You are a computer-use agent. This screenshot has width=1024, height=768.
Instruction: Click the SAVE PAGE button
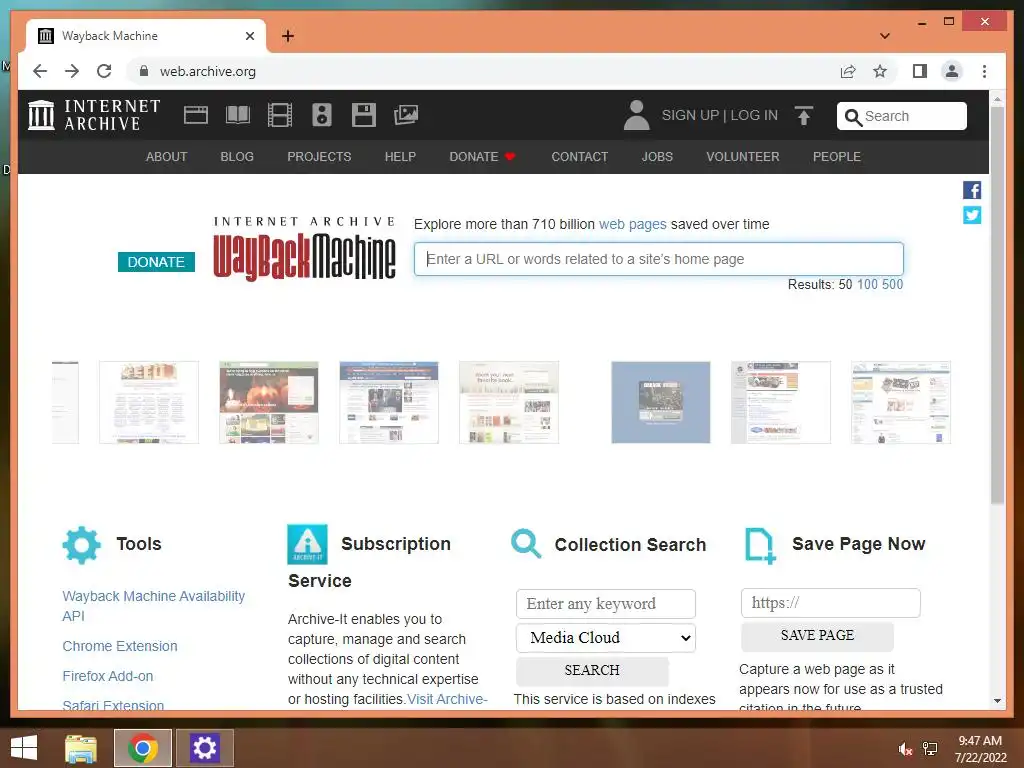coord(817,635)
